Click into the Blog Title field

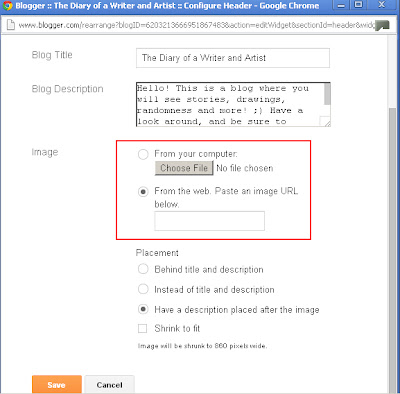[233, 58]
